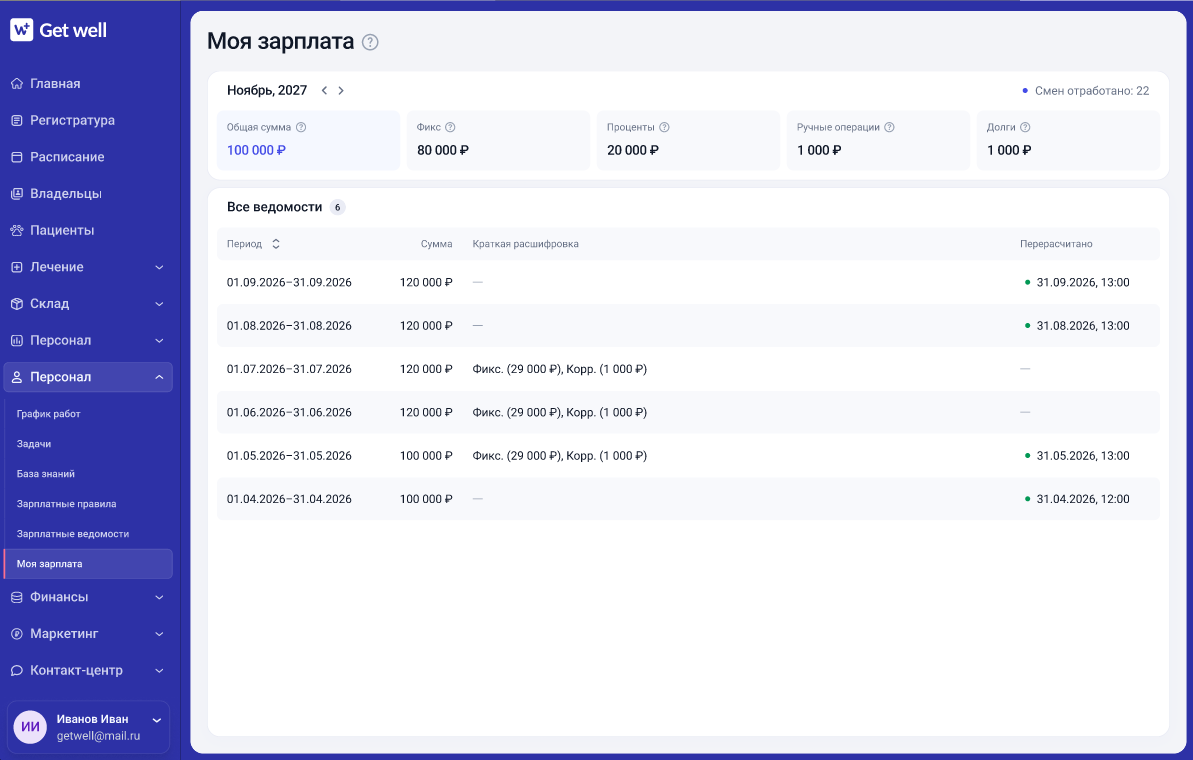The height and width of the screenshot is (760, 1193).
Task: Click the 31.08.2026, 13:00 recalculation timestamp
Action: pos(1083,326)
